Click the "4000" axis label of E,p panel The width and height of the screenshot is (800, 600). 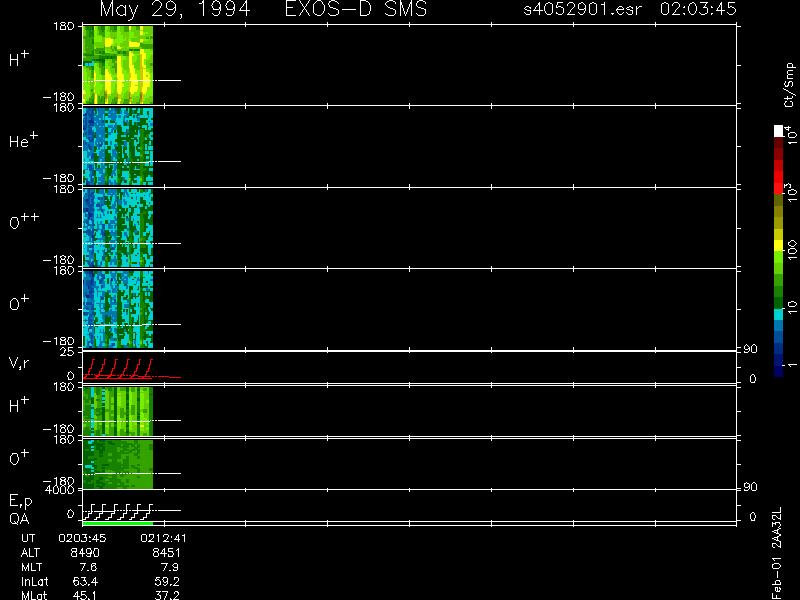(62, 490)
